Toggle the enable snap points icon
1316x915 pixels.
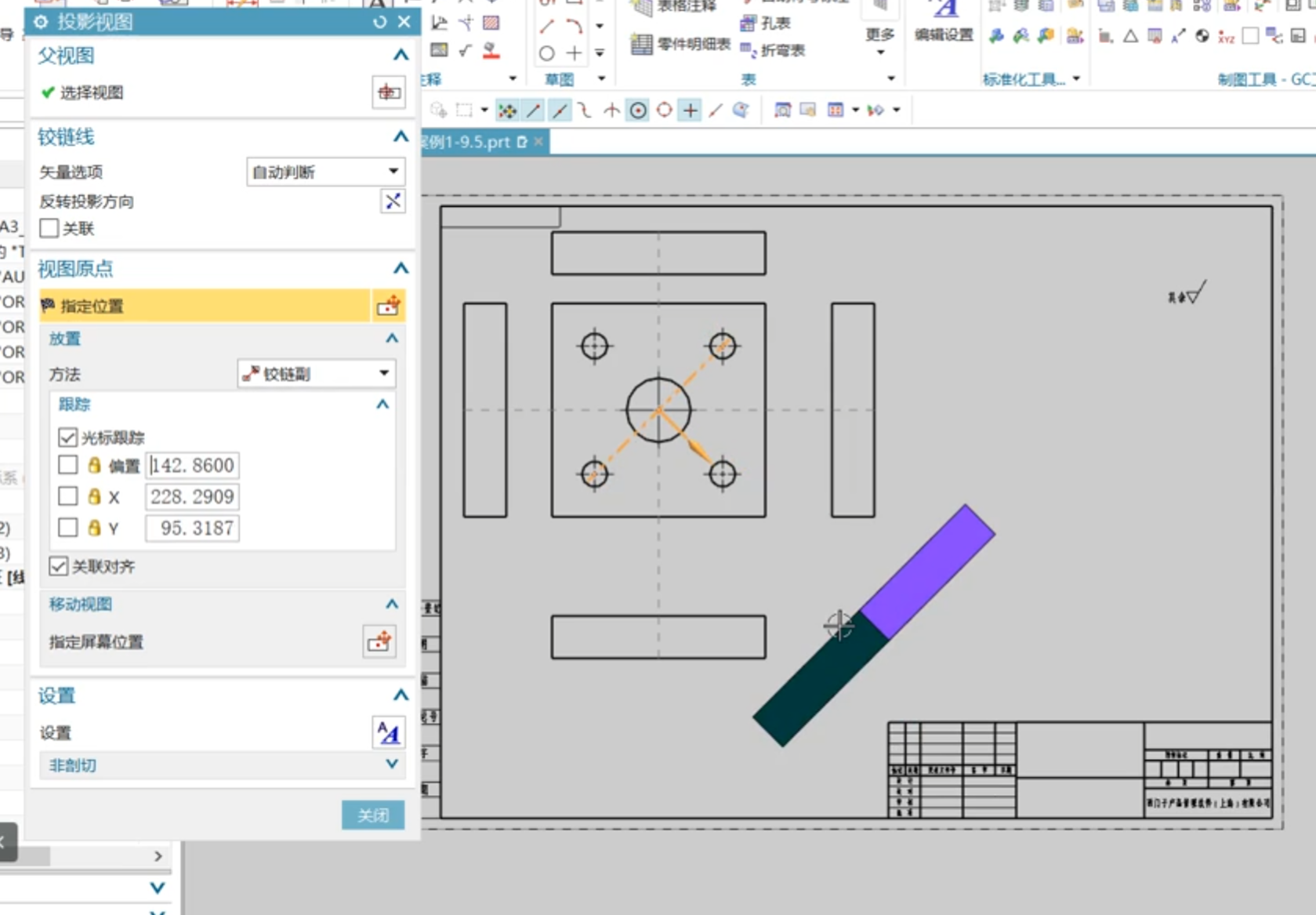coord(507,111)
